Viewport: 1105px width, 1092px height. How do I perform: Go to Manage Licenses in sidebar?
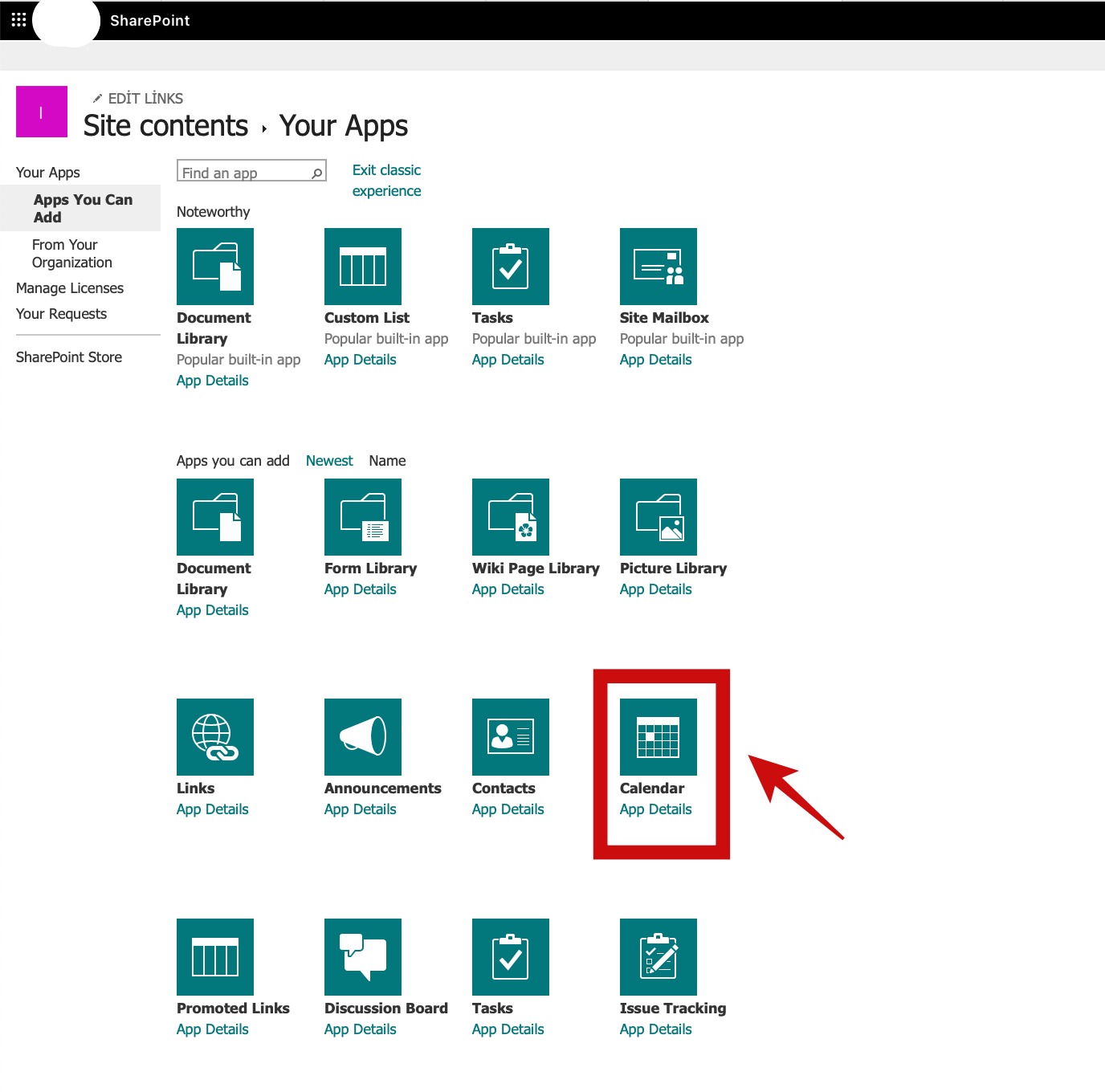tap(70, 288)
